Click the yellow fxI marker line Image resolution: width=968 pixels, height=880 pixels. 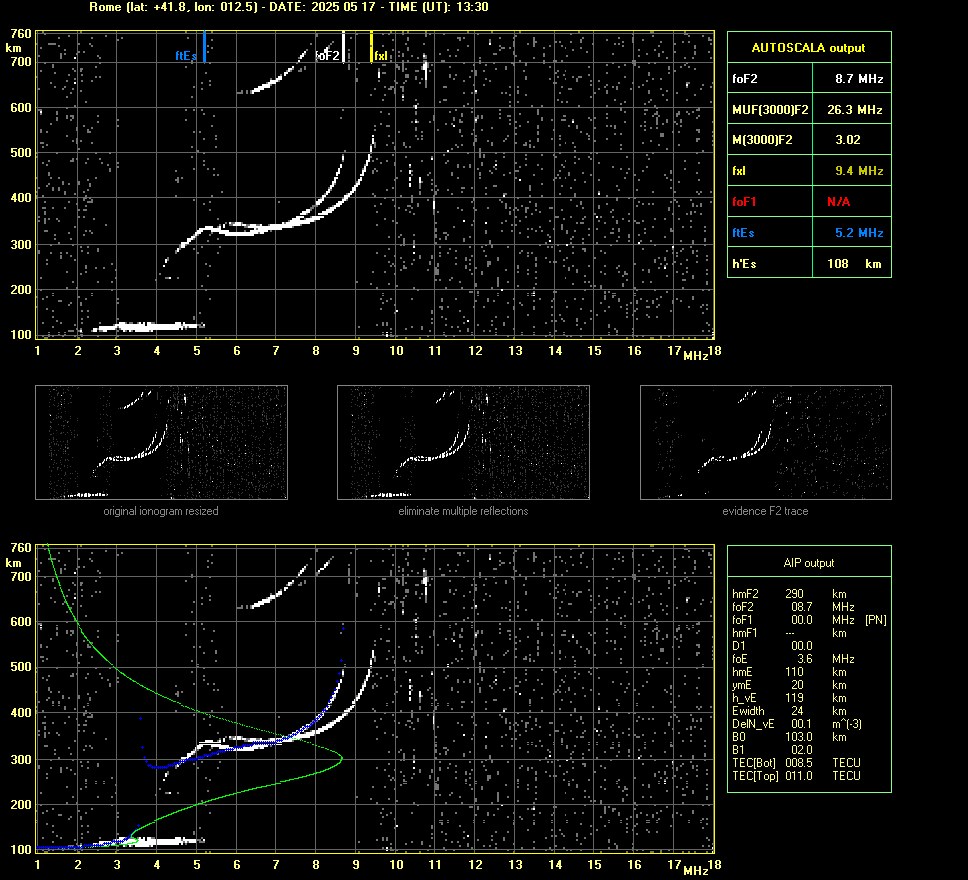(x=371, y=47)
